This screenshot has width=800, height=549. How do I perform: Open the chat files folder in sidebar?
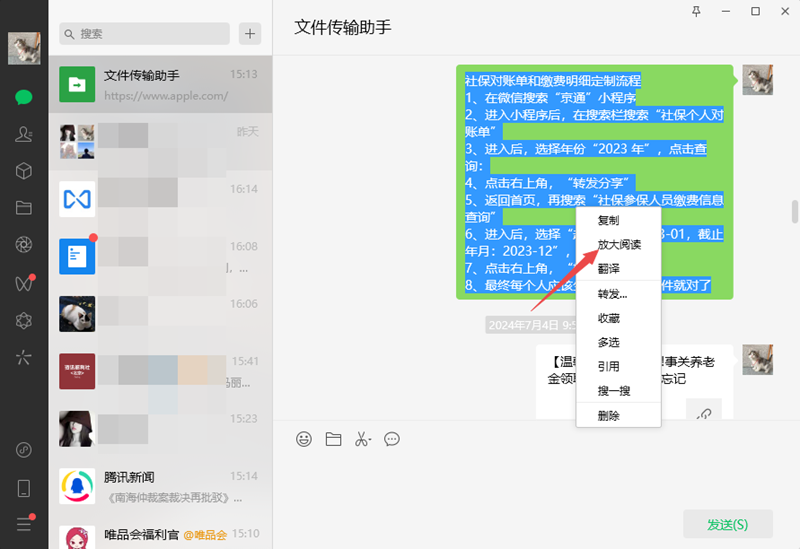tap(24, 208)
